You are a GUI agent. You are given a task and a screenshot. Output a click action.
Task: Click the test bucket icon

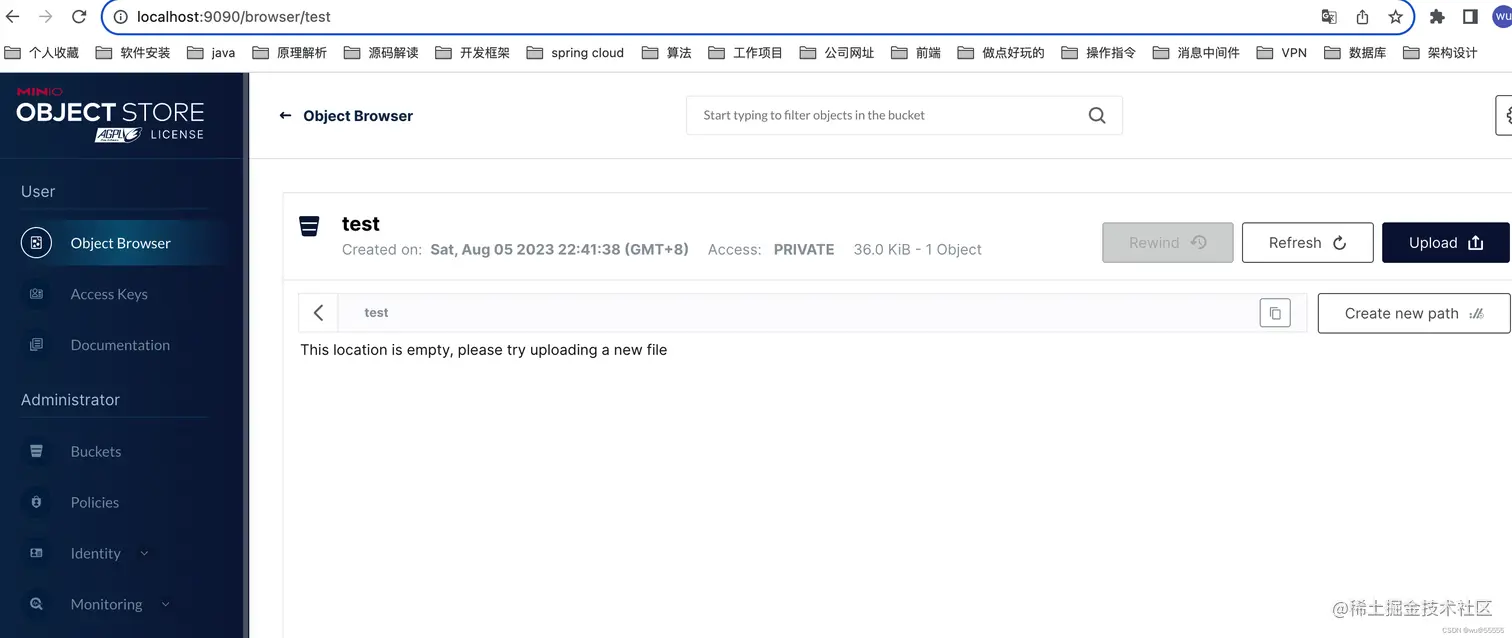click(310, 226)
